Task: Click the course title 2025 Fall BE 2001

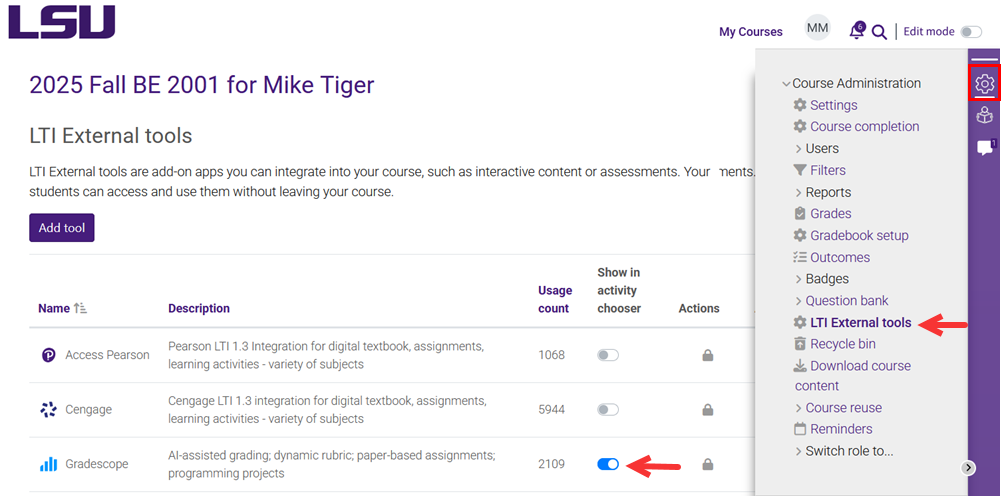Action: pyautogui.click(x=202, y=84)
